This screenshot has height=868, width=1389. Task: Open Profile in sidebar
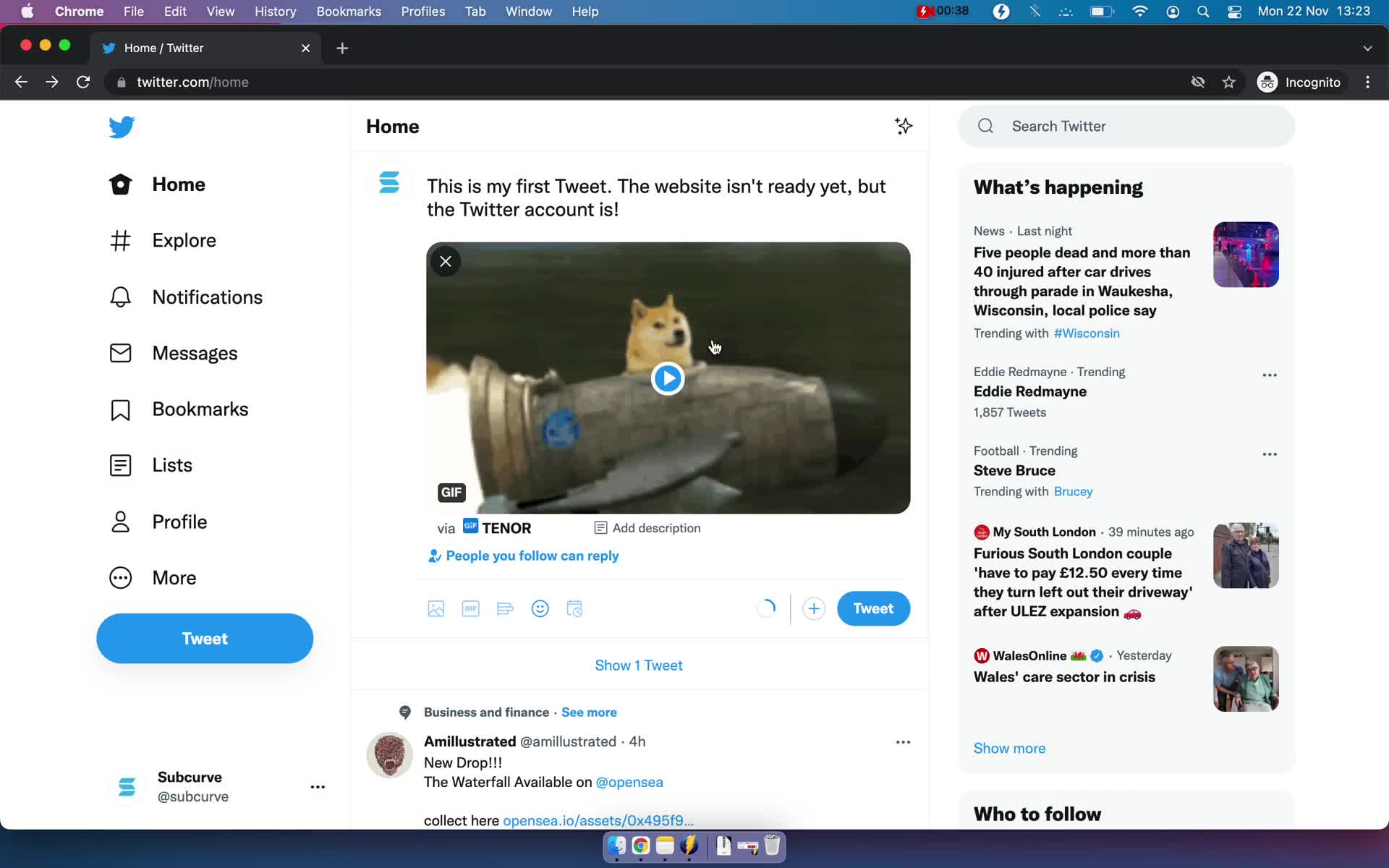click(158, 522)
